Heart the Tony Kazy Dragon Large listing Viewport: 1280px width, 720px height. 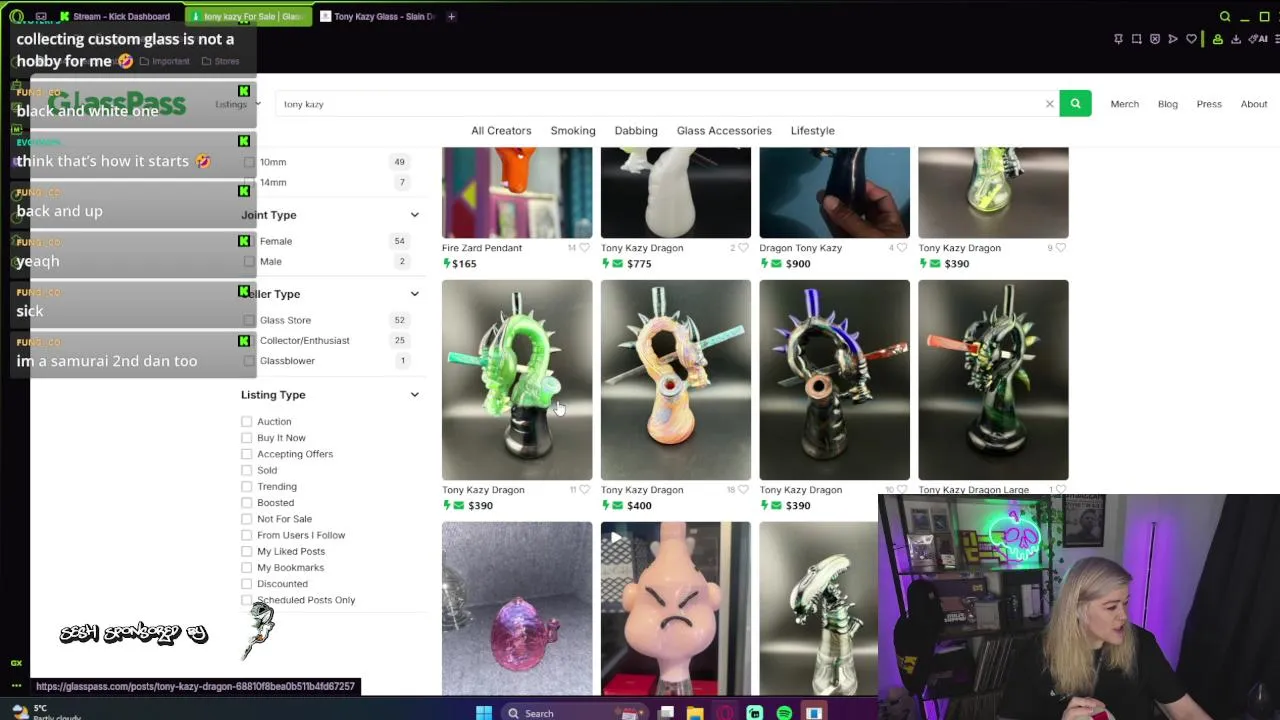point(1061,490)
